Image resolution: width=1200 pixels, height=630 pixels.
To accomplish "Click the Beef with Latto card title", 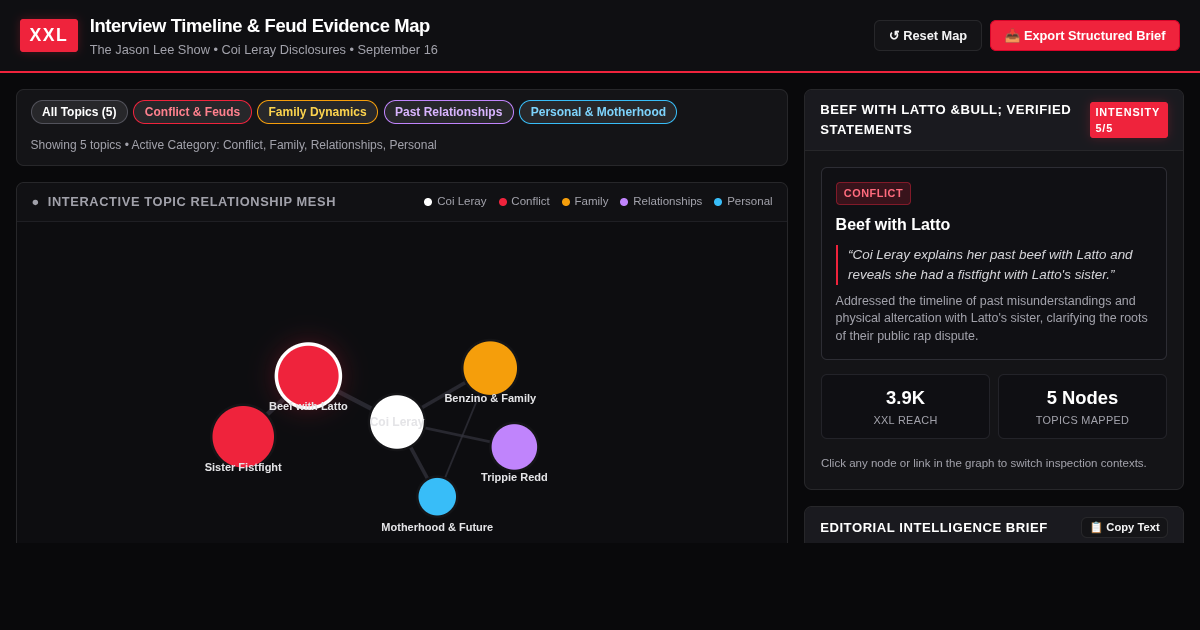I will pyautogui.click(x=893, y=225).
